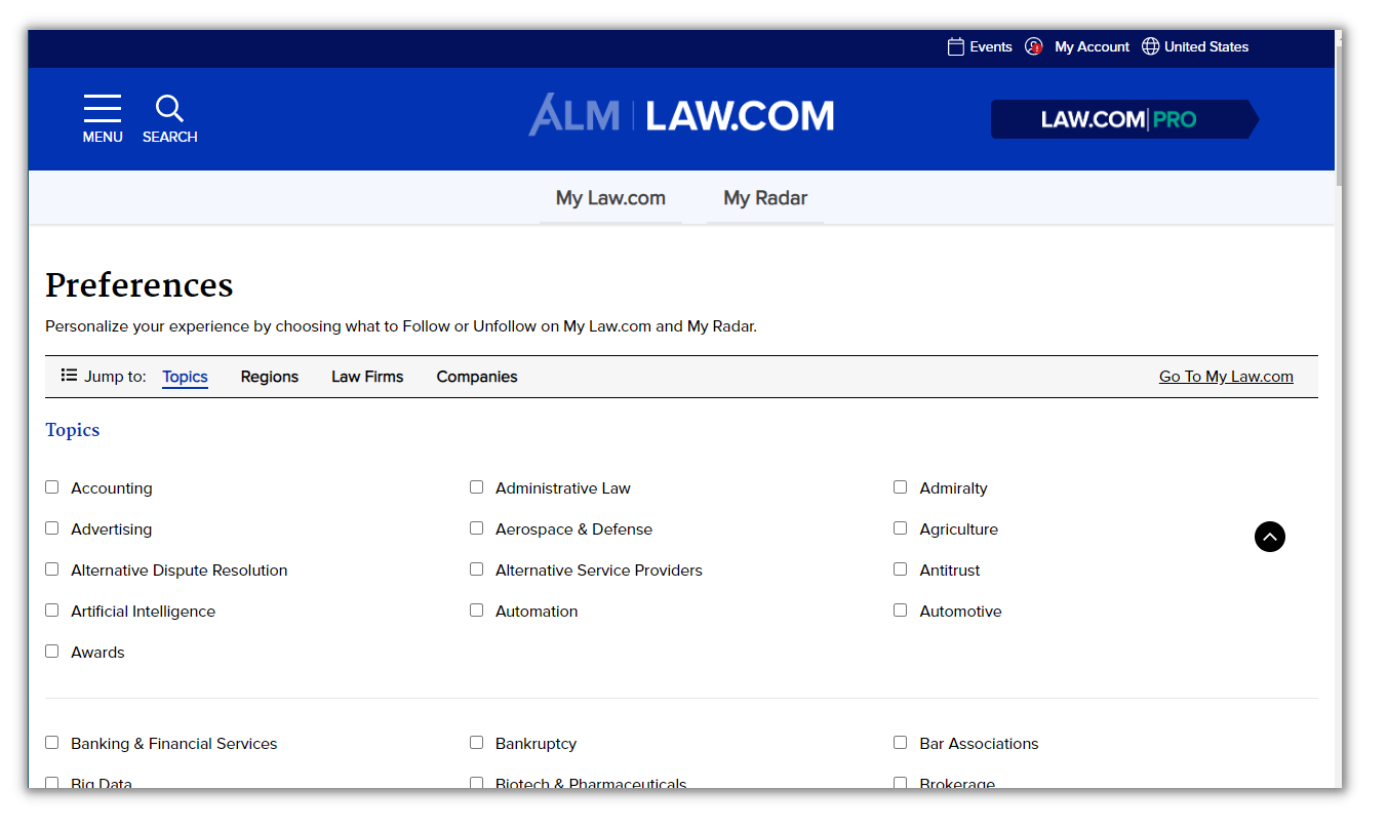The image size is (1380, 820).
Task: Click the United States globe icon
Action: point(1150,47)
